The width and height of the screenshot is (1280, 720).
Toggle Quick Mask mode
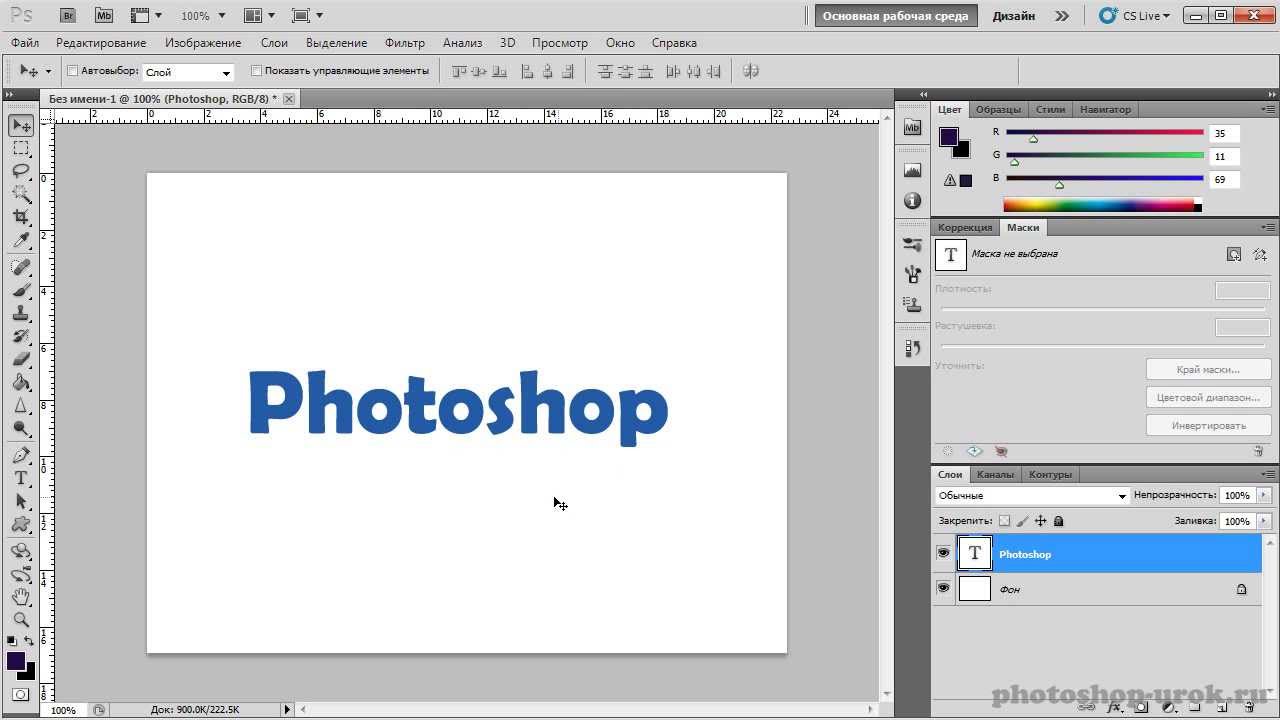tap(21, 694)
